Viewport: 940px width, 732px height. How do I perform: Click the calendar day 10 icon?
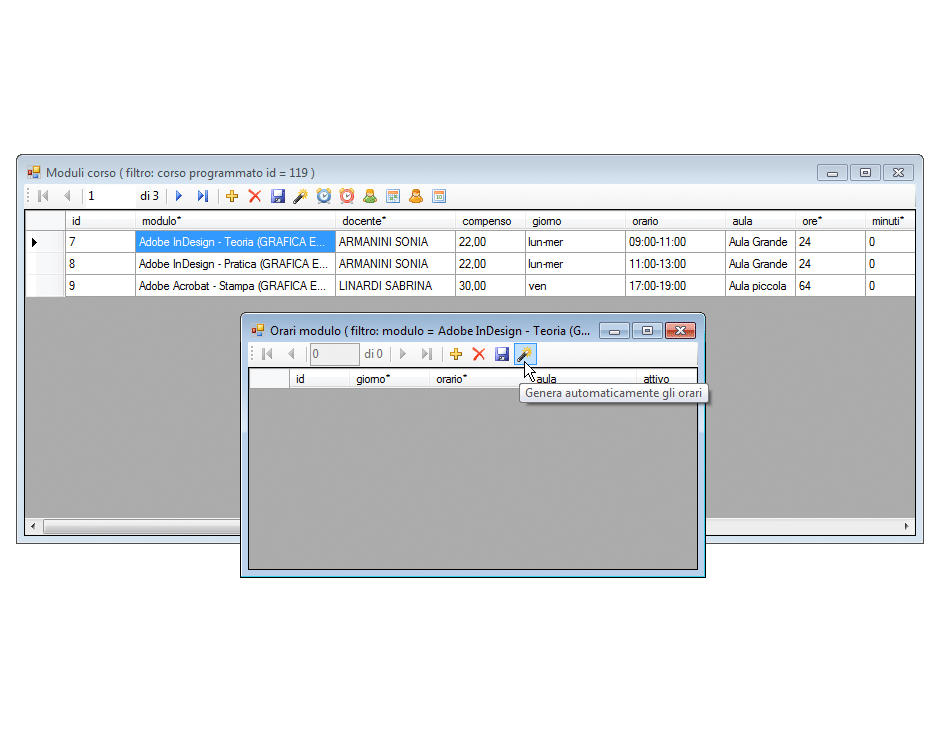point(439,196)
